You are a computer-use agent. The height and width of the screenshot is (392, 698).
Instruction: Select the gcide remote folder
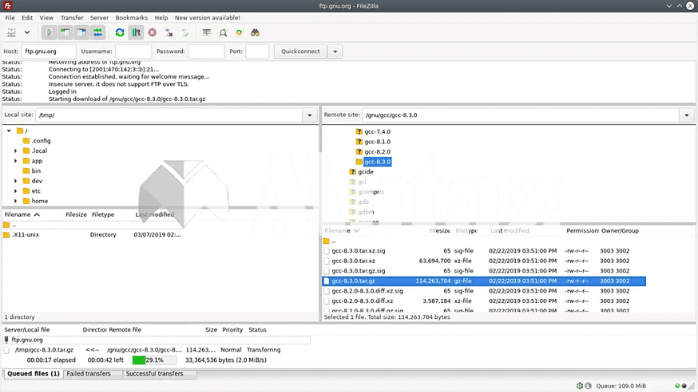tap(361, 172)
